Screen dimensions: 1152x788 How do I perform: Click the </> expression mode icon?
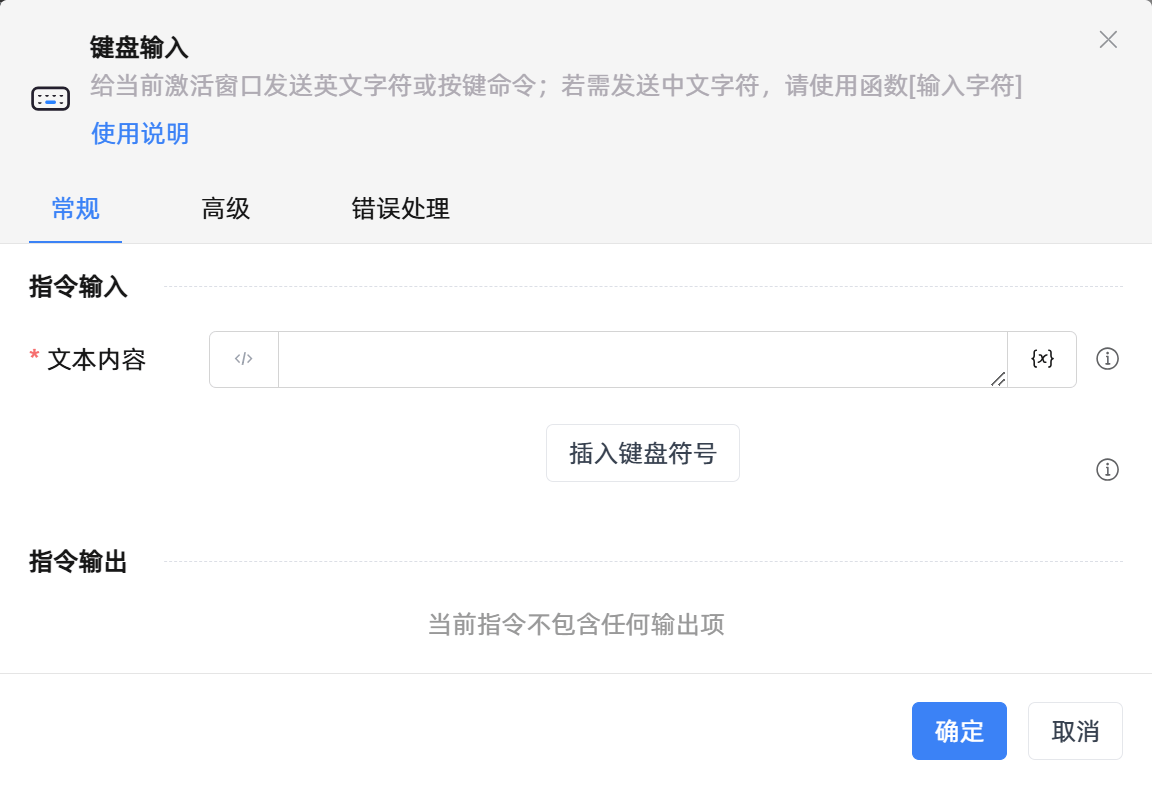pyautogui.click(x=243, y=359)
